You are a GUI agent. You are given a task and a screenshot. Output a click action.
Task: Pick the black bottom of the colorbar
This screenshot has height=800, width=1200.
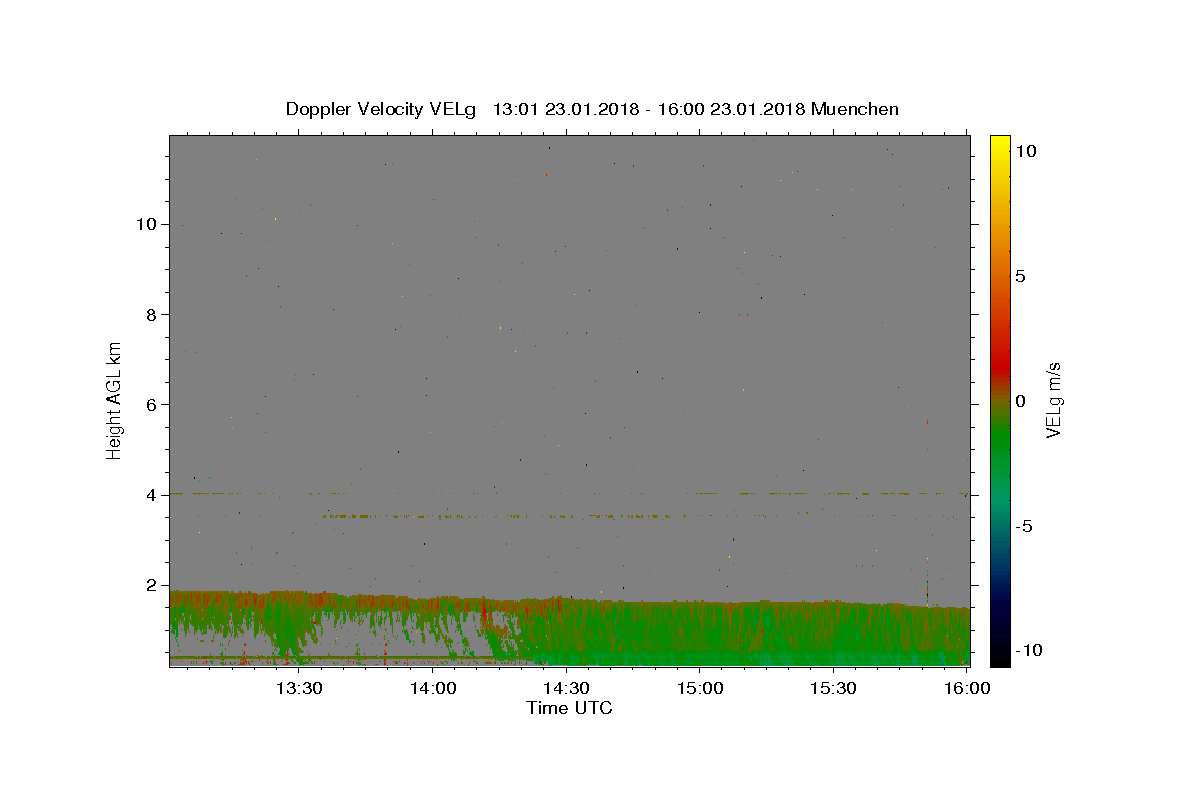[1000, 655]
